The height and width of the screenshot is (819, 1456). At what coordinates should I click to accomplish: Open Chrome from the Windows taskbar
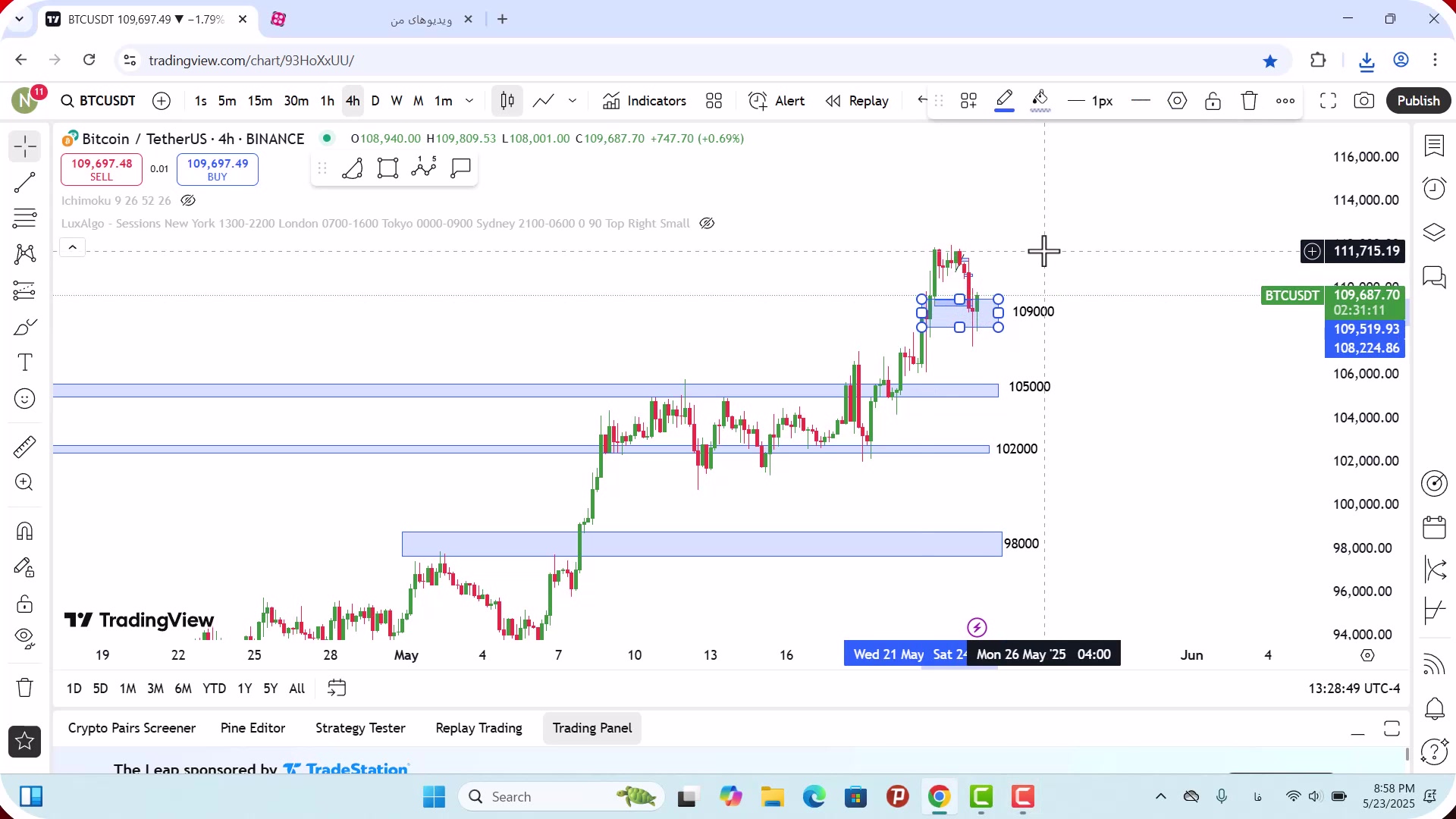click(939, 797)
